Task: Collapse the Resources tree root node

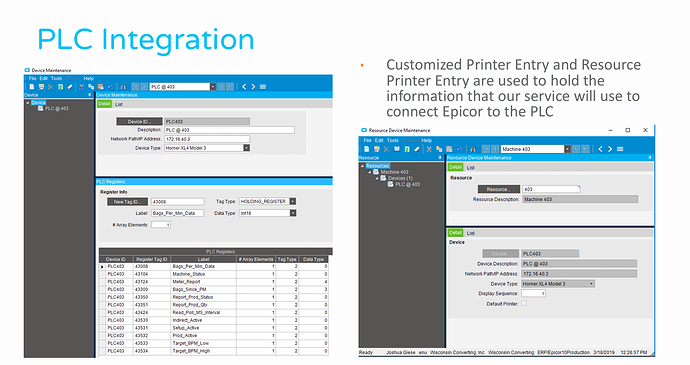Action: [362, 166]
